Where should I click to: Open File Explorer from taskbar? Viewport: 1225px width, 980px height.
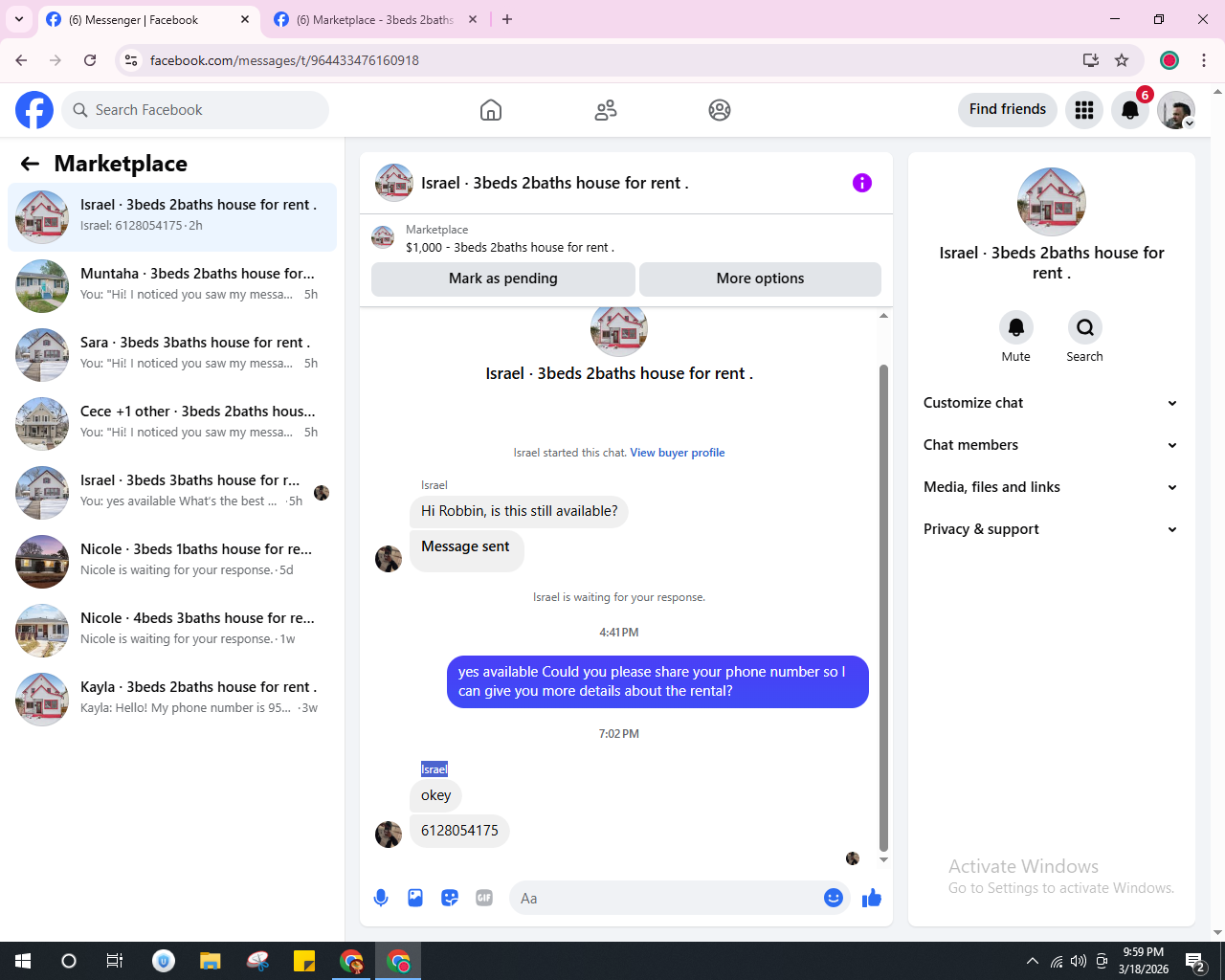[210, 961]
